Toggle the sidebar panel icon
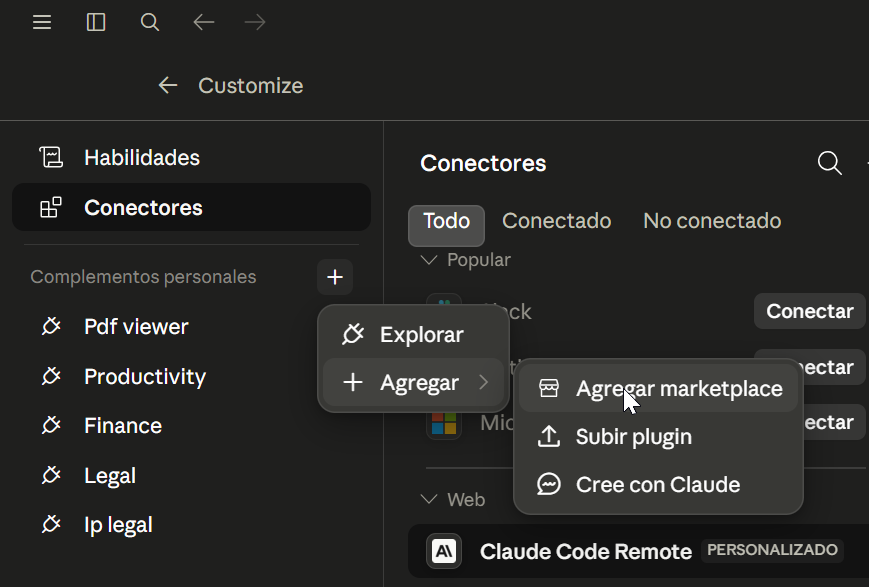Image resolution: width=869 pixels, height=587 pixels. (x=96, y=22)
